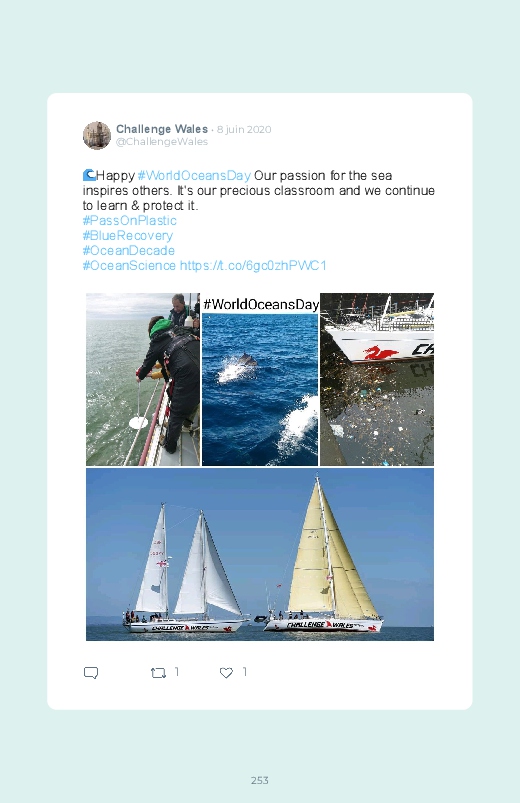This screenshot has width=520, height=803.
Task: Open the #WorldOceansDay hashtag link
Action: (194, 176)
